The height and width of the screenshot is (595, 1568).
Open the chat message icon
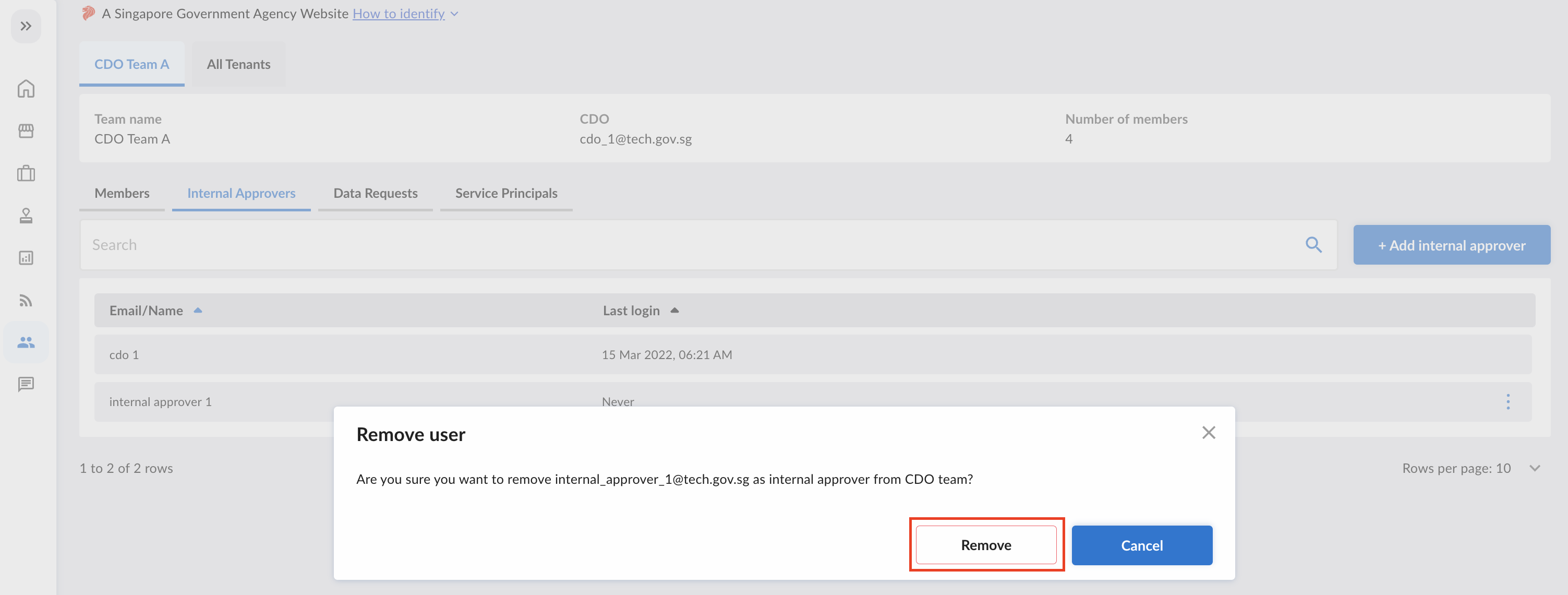pyautogui.click(x=26, y=384)
